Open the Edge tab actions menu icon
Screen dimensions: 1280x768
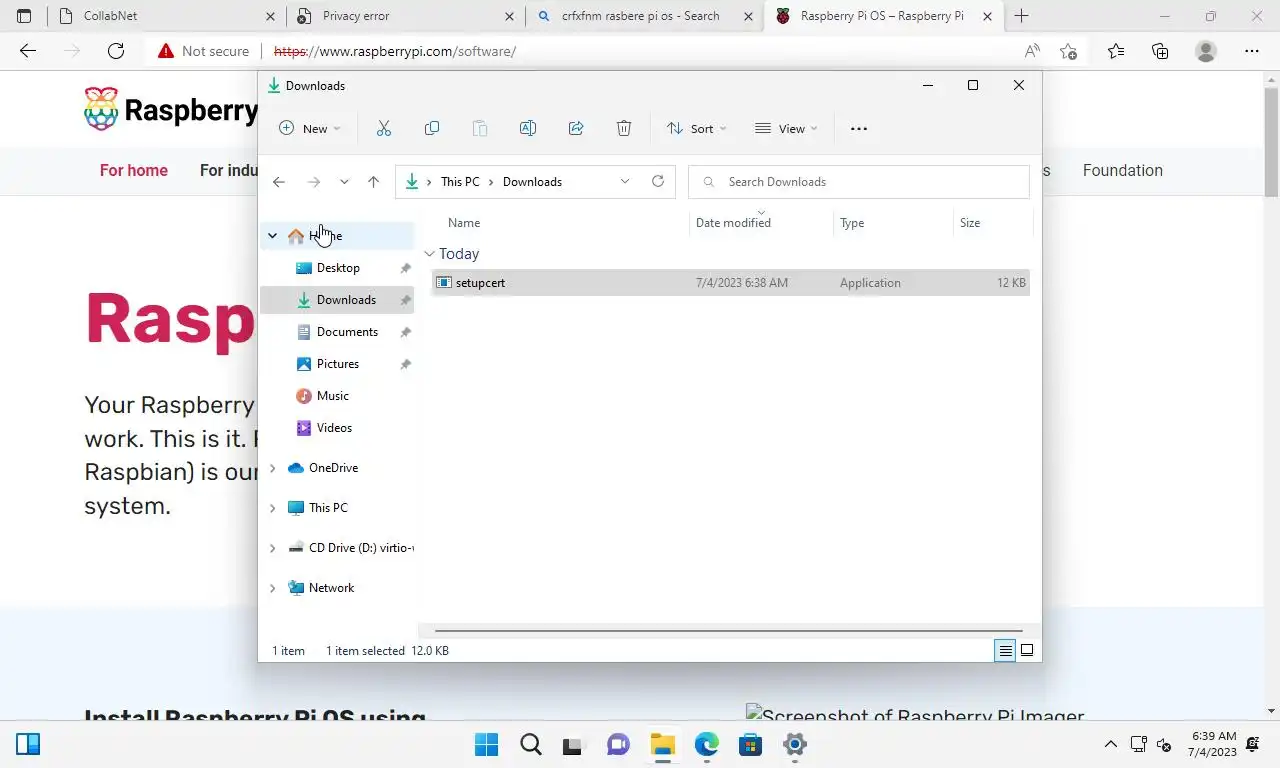pyautogui.click(x=24, y=16)
